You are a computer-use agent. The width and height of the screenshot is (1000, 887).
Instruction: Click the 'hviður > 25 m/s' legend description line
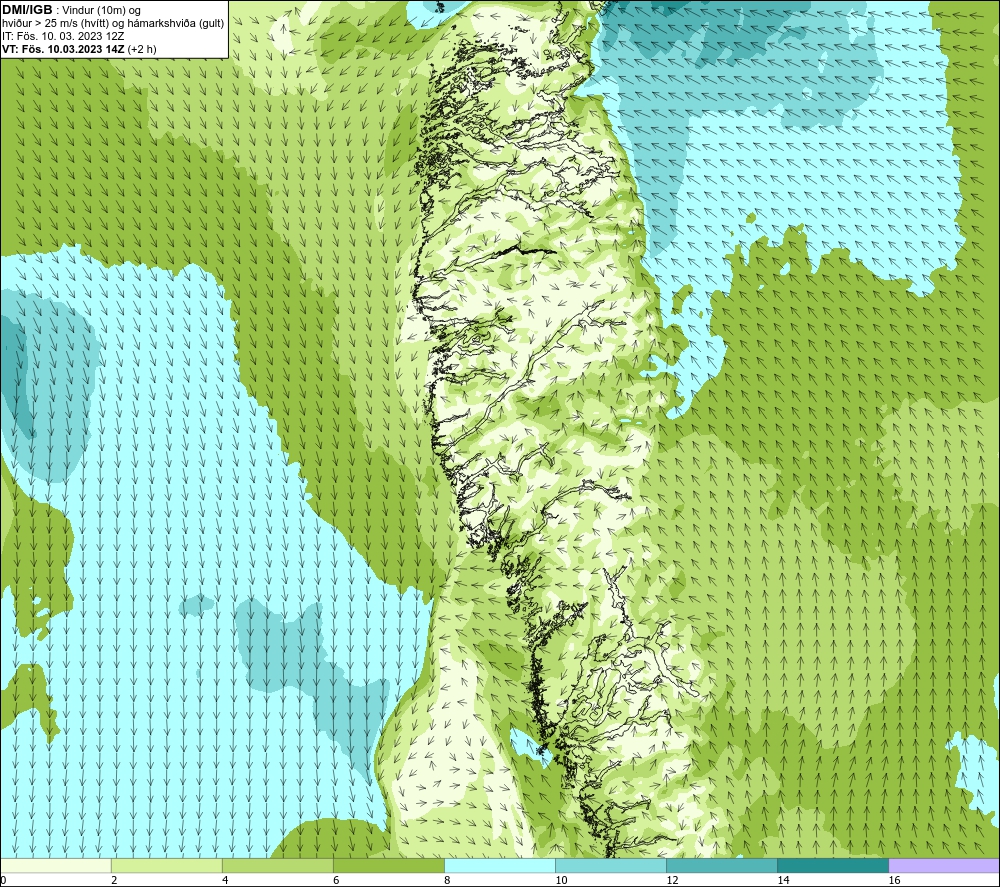113,24
